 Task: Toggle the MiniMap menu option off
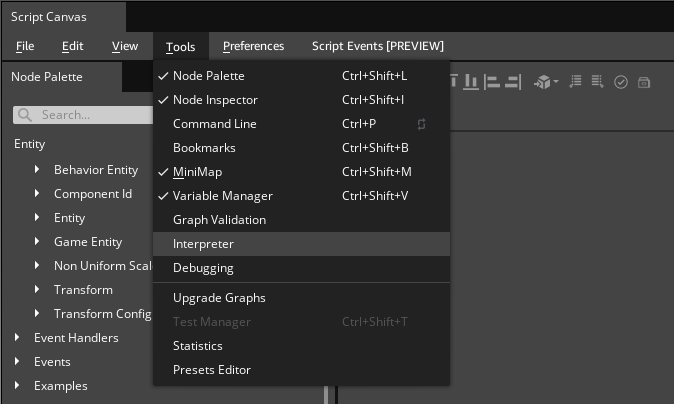197,172
